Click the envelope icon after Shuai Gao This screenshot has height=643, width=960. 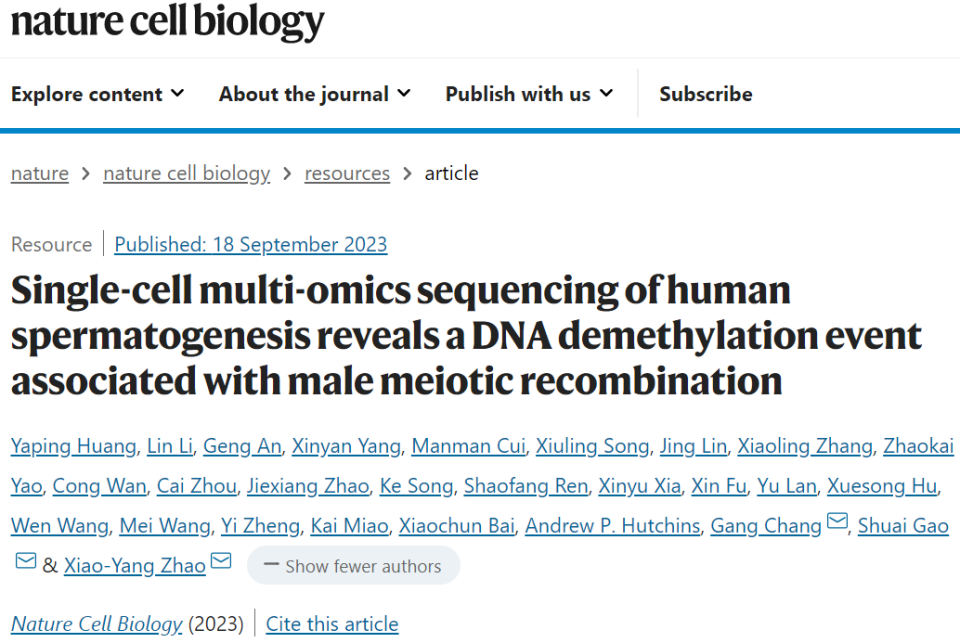[x=26, y=562]
